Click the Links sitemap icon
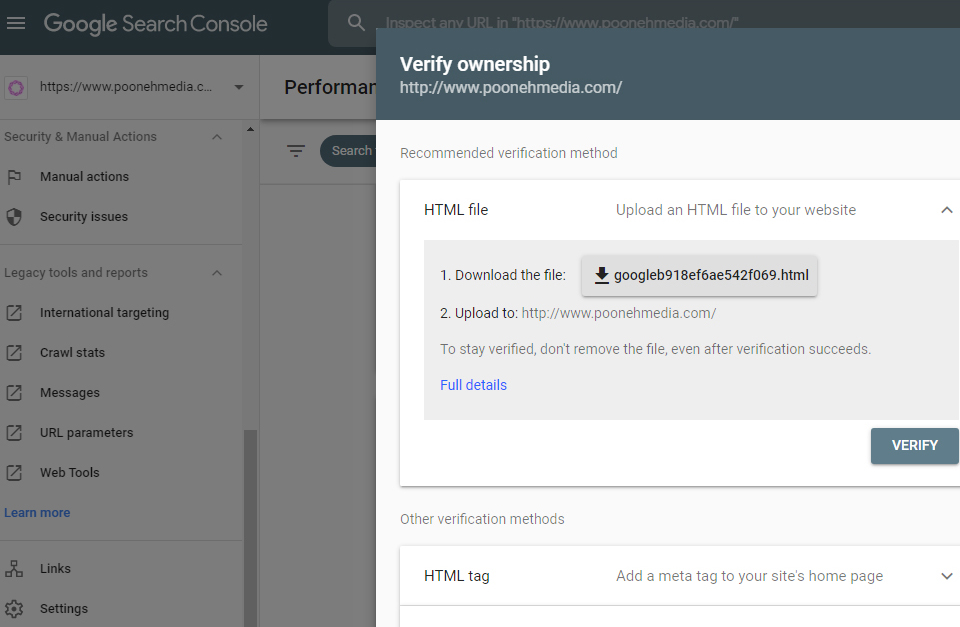960x627 pixels. (x=14, y=569)
